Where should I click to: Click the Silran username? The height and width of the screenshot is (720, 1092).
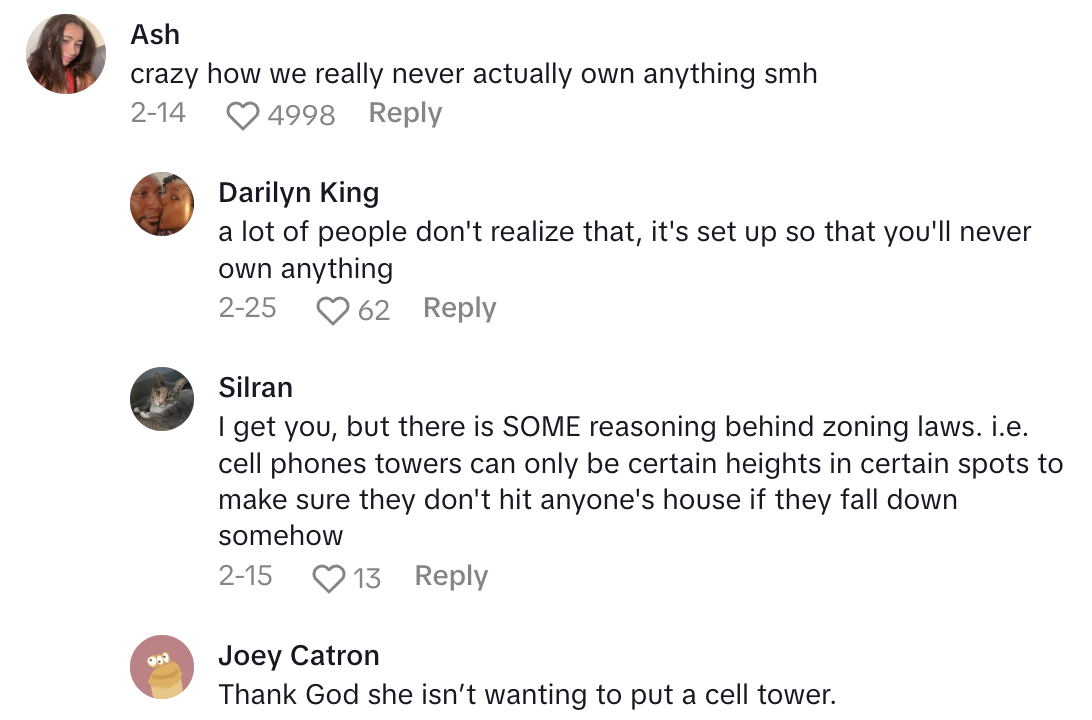pyautogui.click(x=255, y=387)
